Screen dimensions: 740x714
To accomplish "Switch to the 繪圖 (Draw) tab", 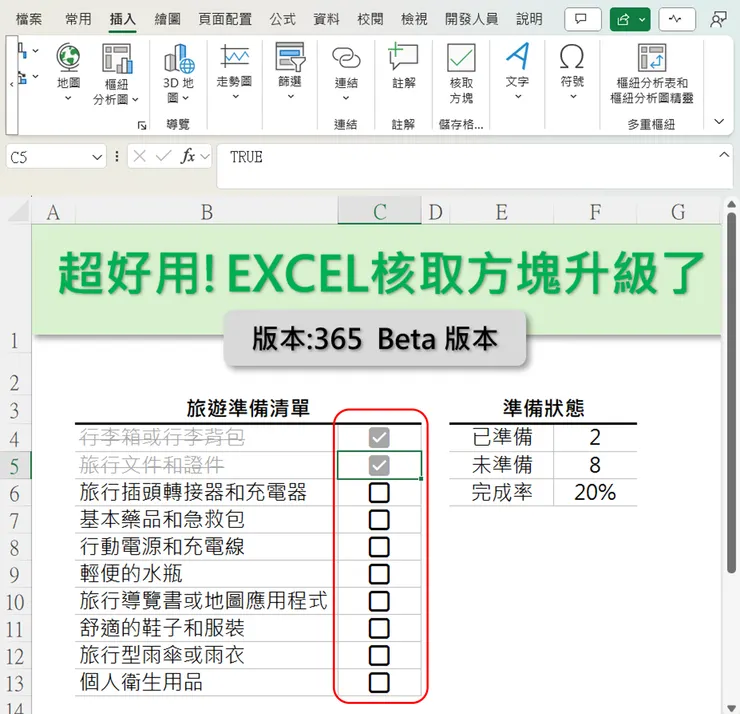I will point(168,19).
